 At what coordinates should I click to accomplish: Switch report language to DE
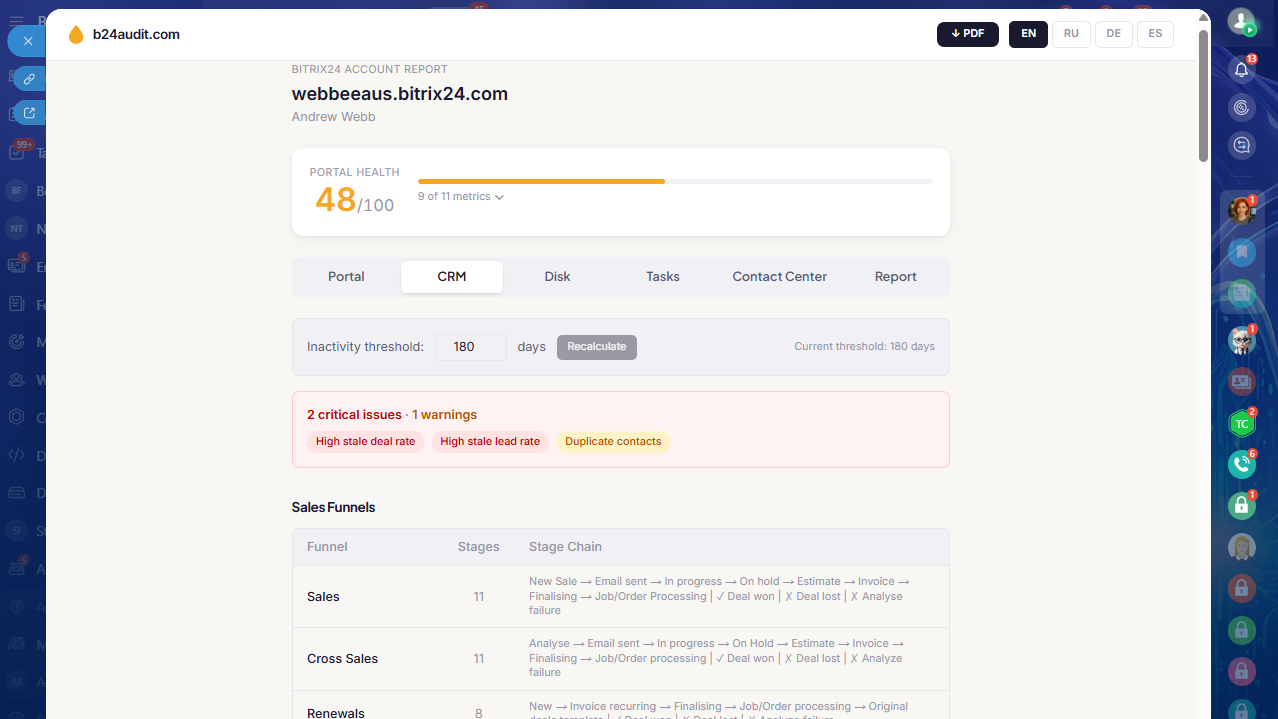1113,34
